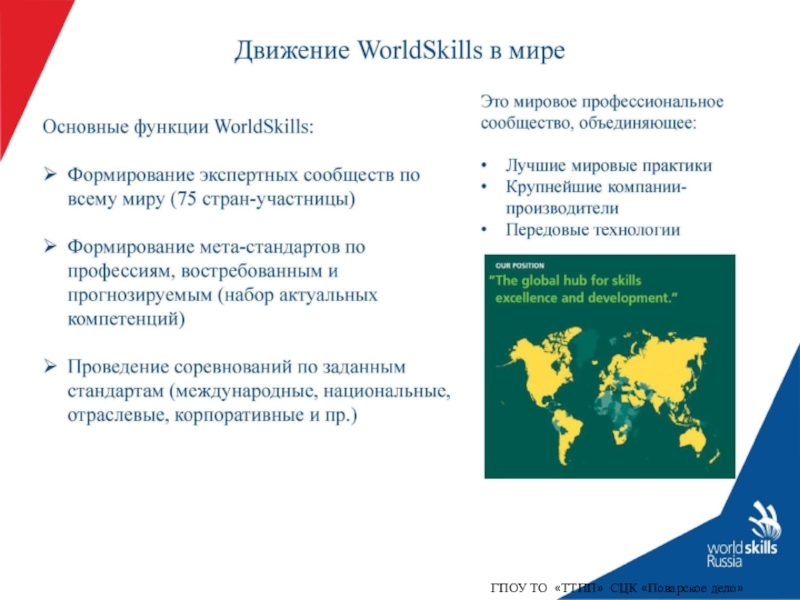Click the arrow bullet before 'Формирование мета-стандартов'
The image size is (800, 600).
[x=50, y=246]
